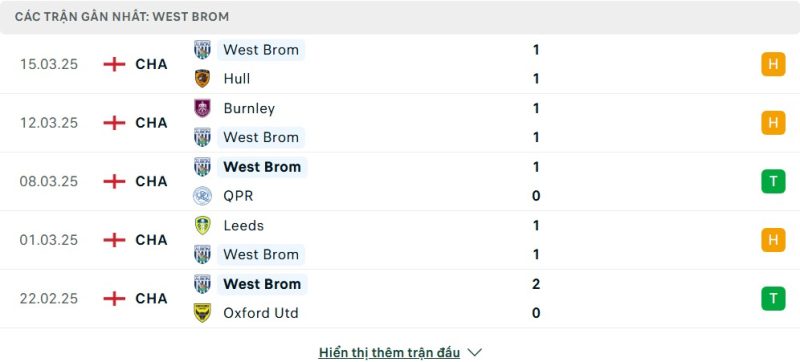This screenshot has width=800, height=362.
Task: Click CHA league label for 12.03.25 match
Action: coord(152,123)
